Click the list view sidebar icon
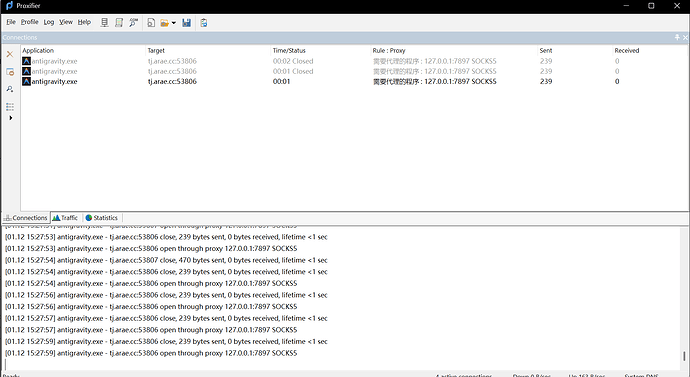 [x=10, y=106]
